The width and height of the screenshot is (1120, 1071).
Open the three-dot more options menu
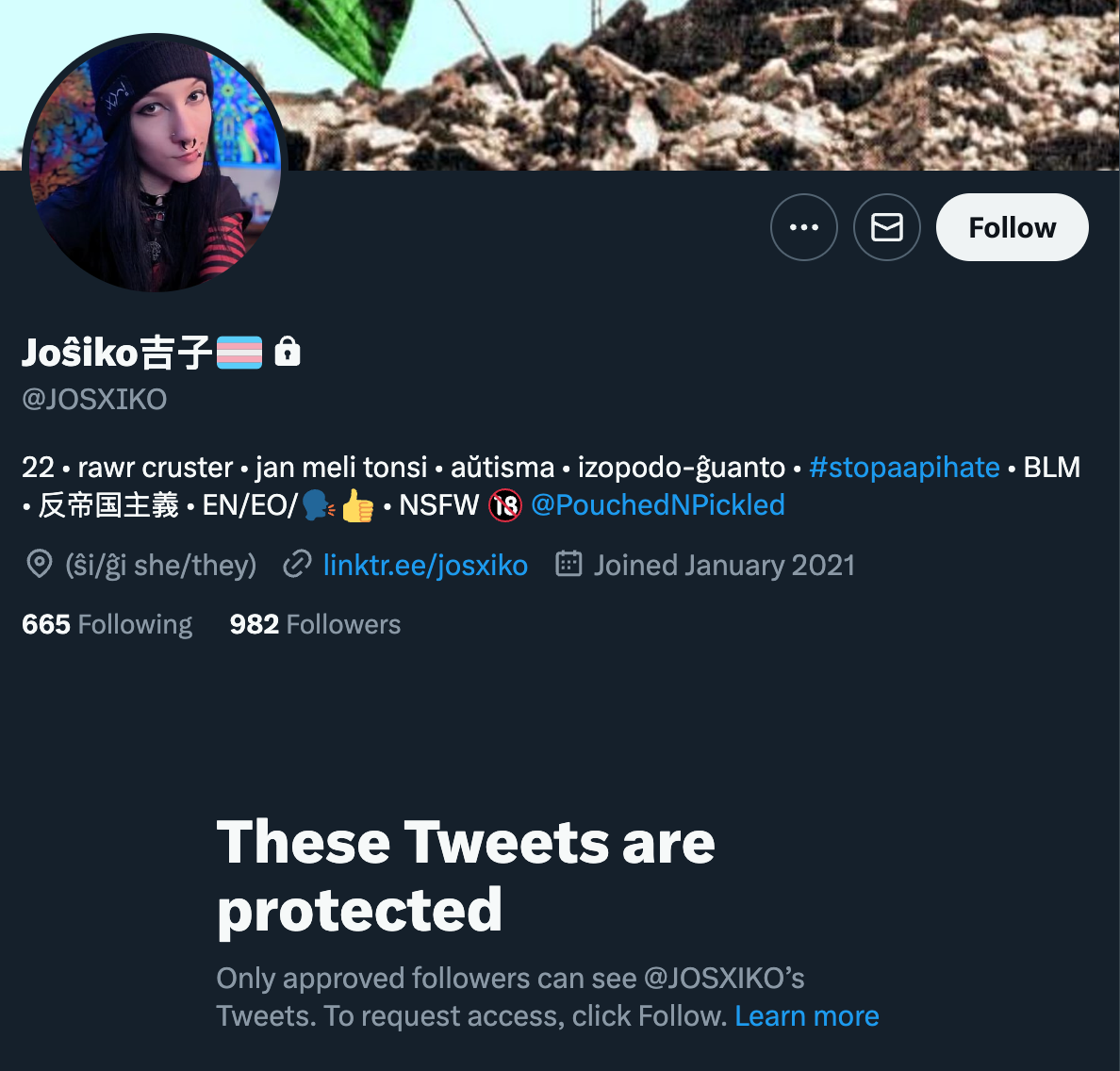[803, 227]
